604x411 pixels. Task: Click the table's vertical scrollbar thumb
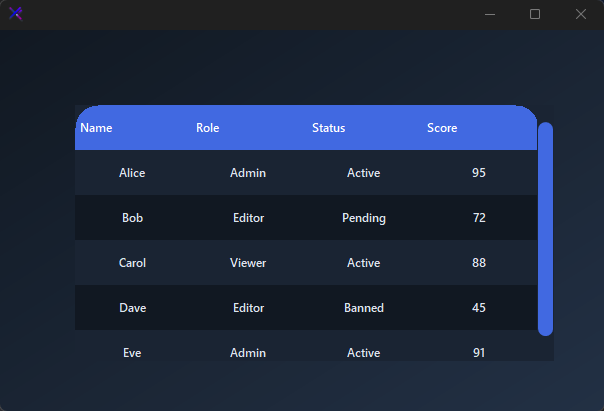[545, 229]
